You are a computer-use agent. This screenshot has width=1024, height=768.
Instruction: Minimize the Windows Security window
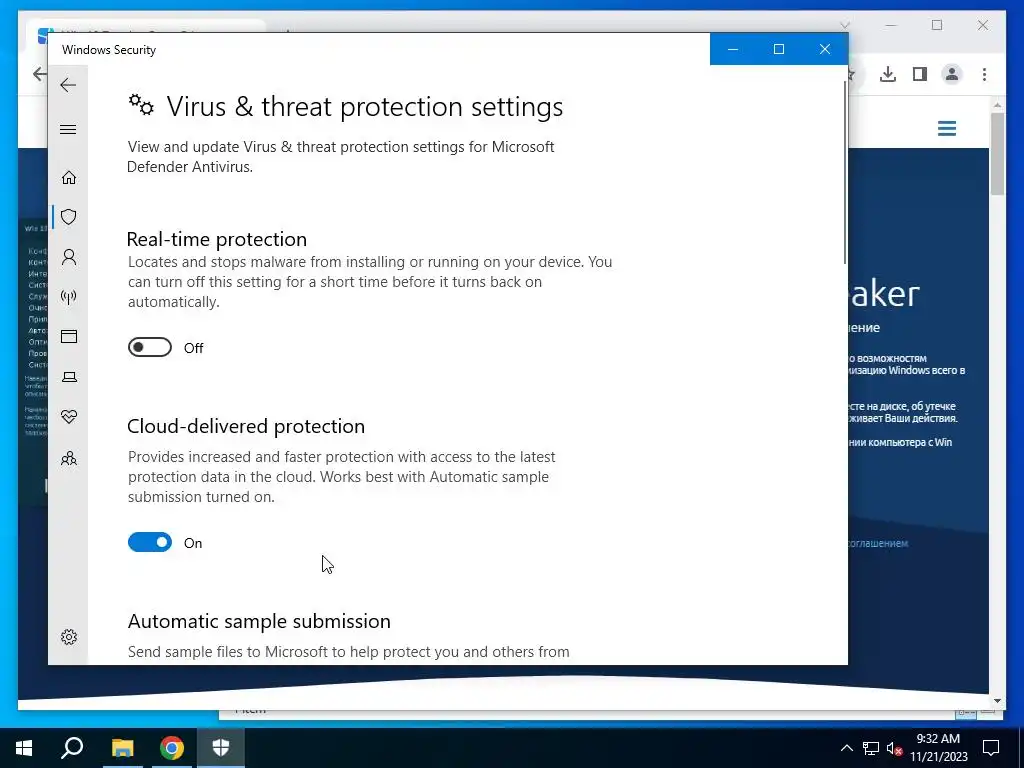click(x=733, y=49)
